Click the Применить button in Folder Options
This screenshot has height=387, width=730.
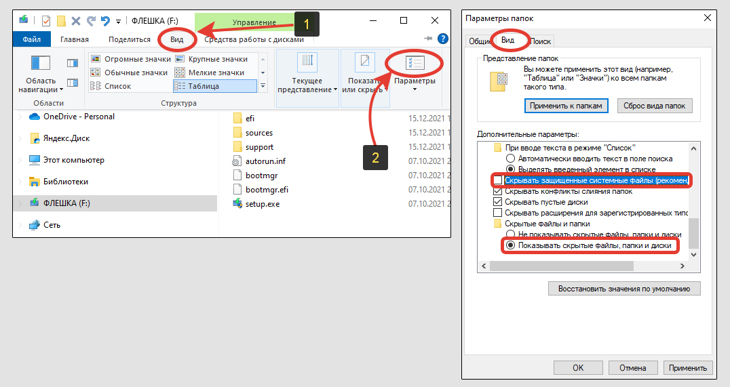688,367
